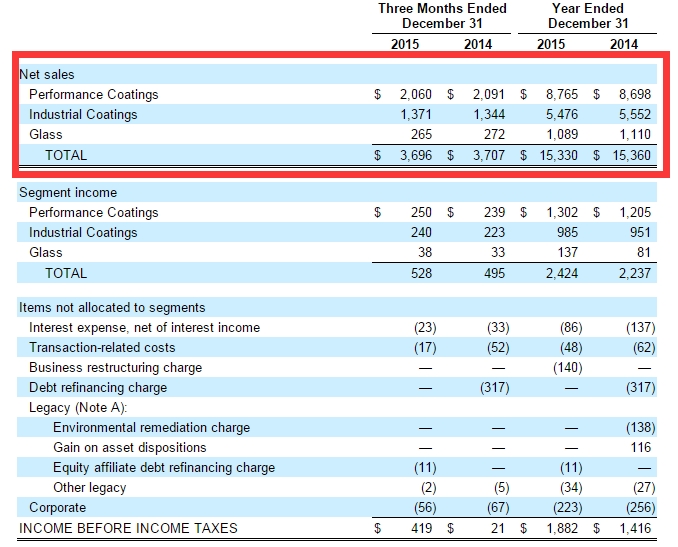Viewport: 678px width, 547px height.
Task: Select the Corporate row label
Action: [x=58, y=507]
